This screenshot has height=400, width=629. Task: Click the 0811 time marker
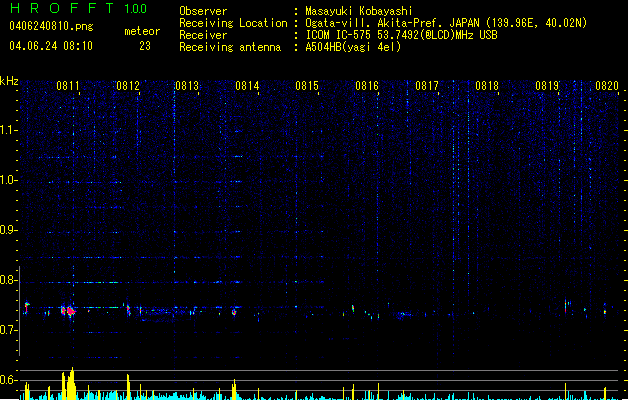[68, 86]
